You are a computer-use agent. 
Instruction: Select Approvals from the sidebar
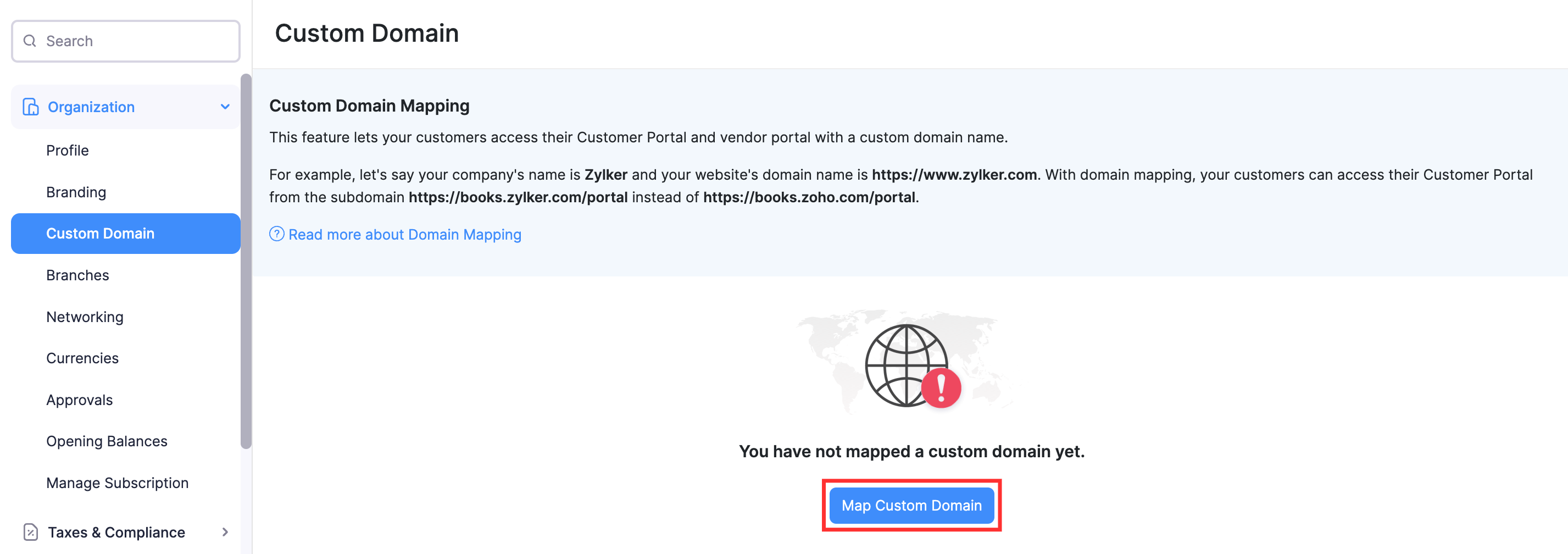tap(79, 400)
